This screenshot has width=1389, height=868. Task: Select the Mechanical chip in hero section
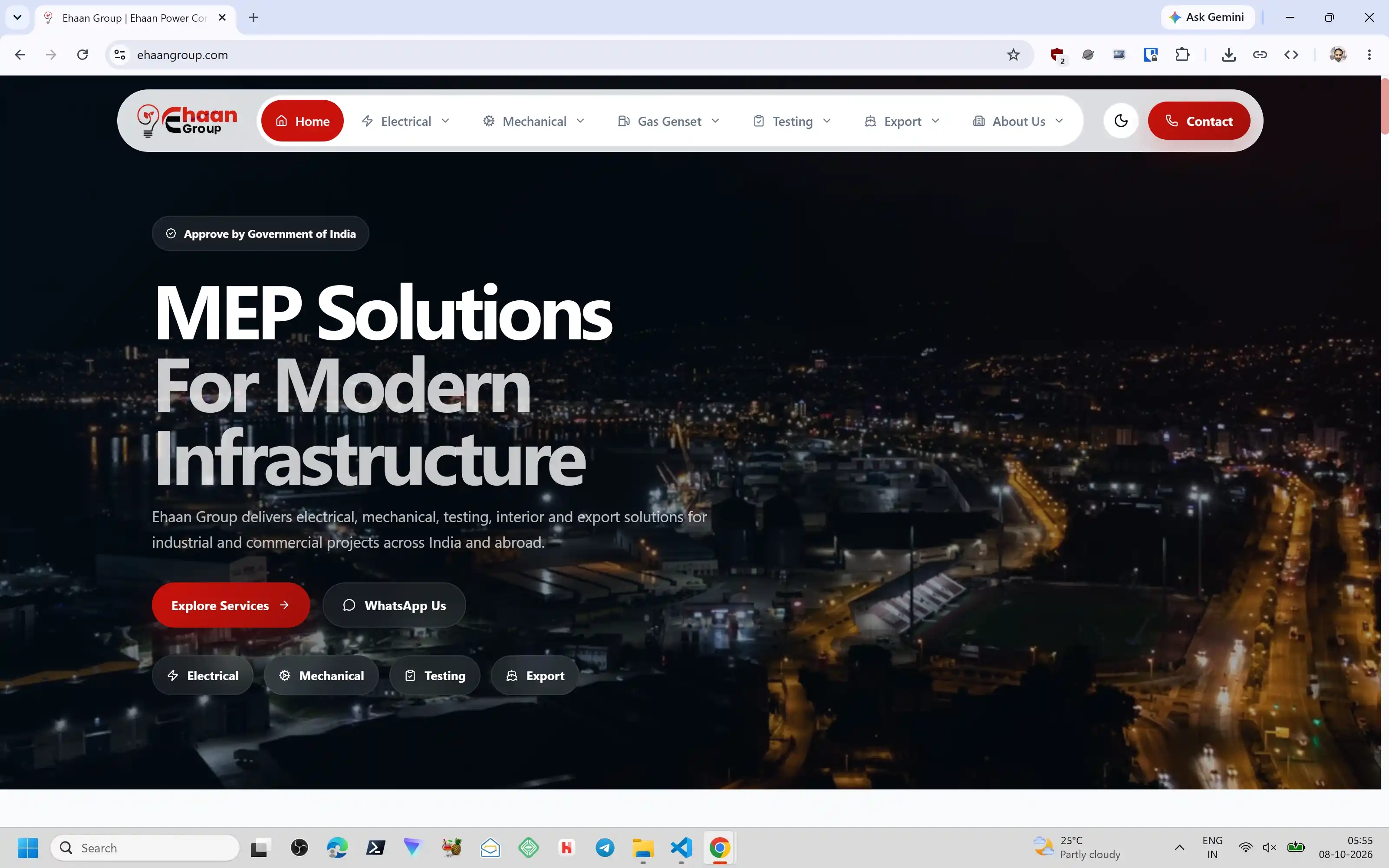(x=321, y=676)
